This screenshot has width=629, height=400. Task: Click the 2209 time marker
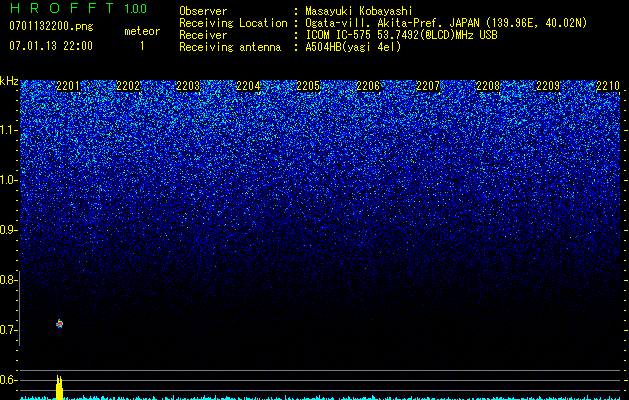(548, 86)
